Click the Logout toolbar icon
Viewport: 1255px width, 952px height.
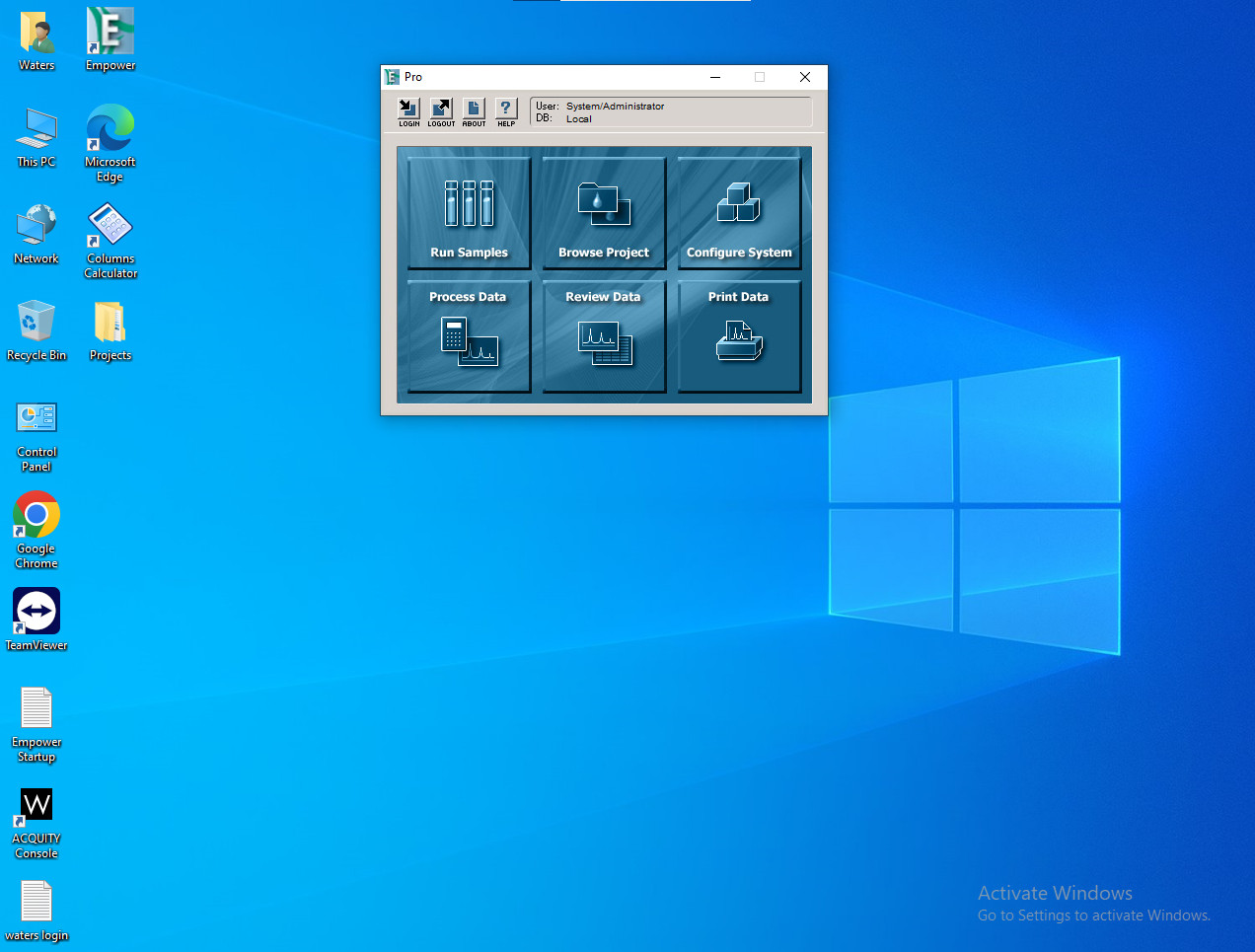(441, 111)
